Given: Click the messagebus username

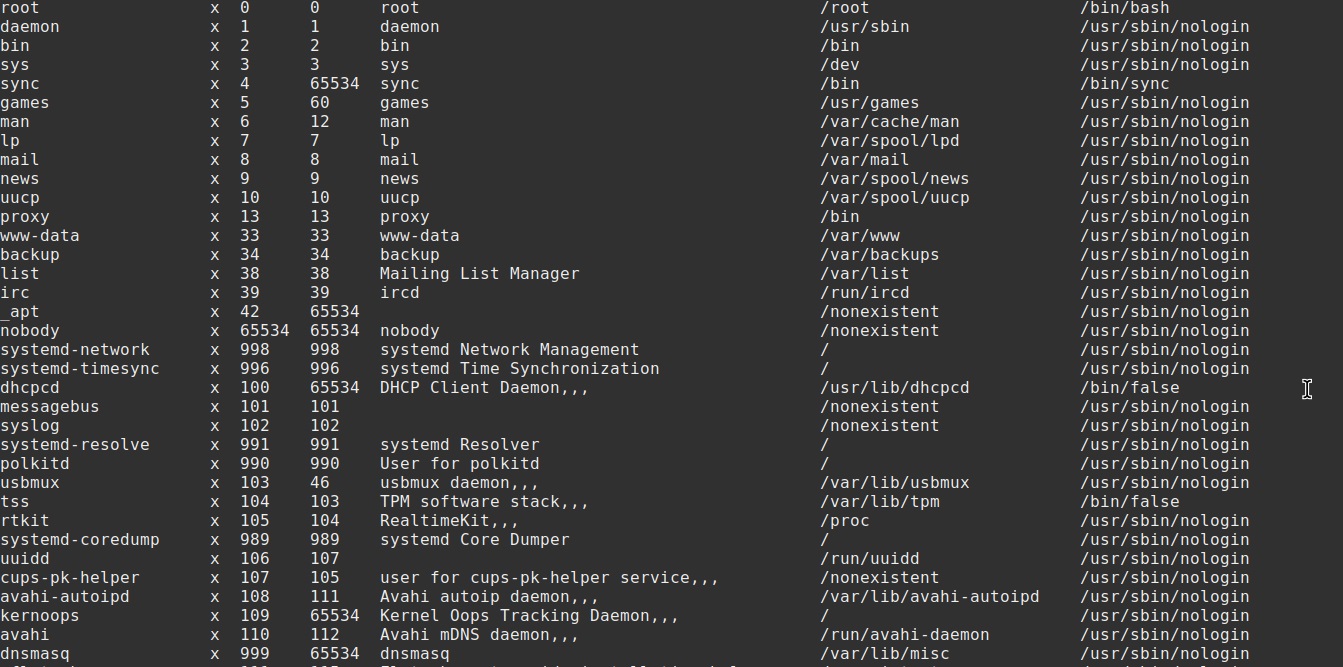Looking at the screenshot, I should (x=50, y=407).
